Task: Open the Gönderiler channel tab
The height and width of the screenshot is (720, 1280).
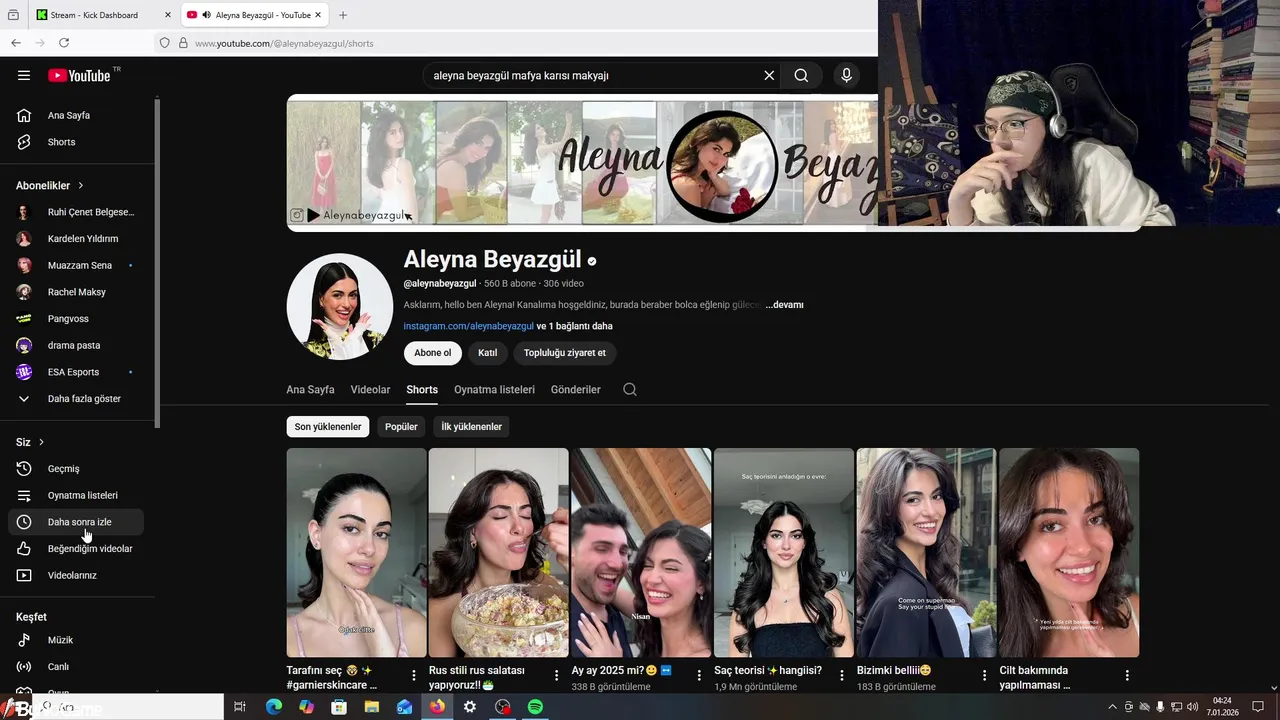Action: click(x=575, y=390)
